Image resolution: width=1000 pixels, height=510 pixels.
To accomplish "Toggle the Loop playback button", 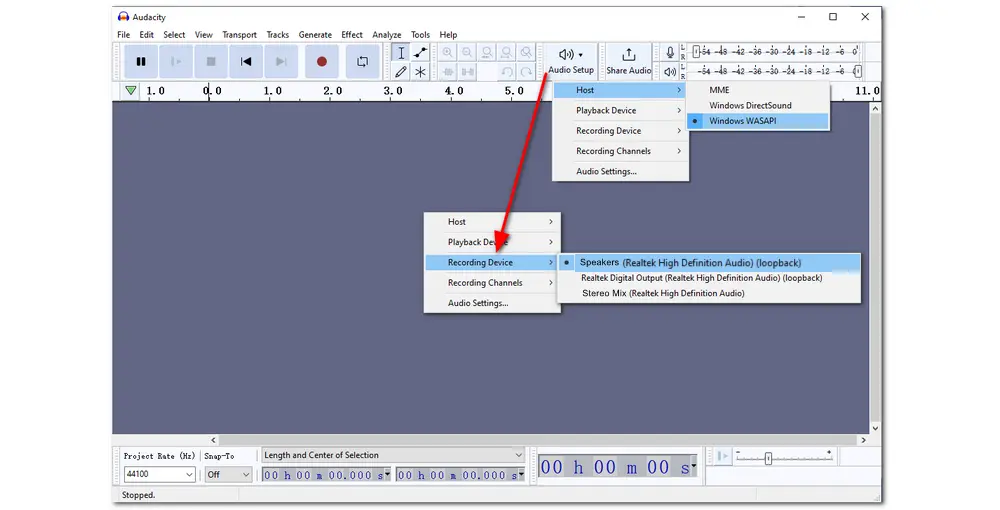I will [x=362, y=62].
